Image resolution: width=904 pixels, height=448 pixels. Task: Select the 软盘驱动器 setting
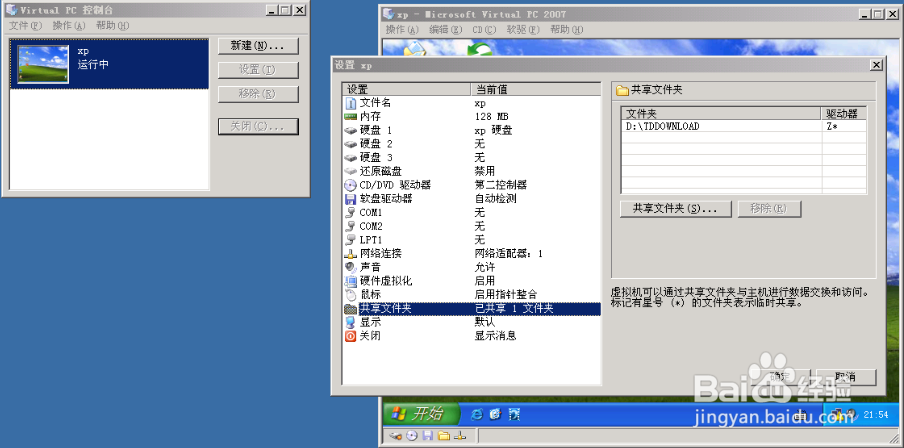(x=472, y=199)
